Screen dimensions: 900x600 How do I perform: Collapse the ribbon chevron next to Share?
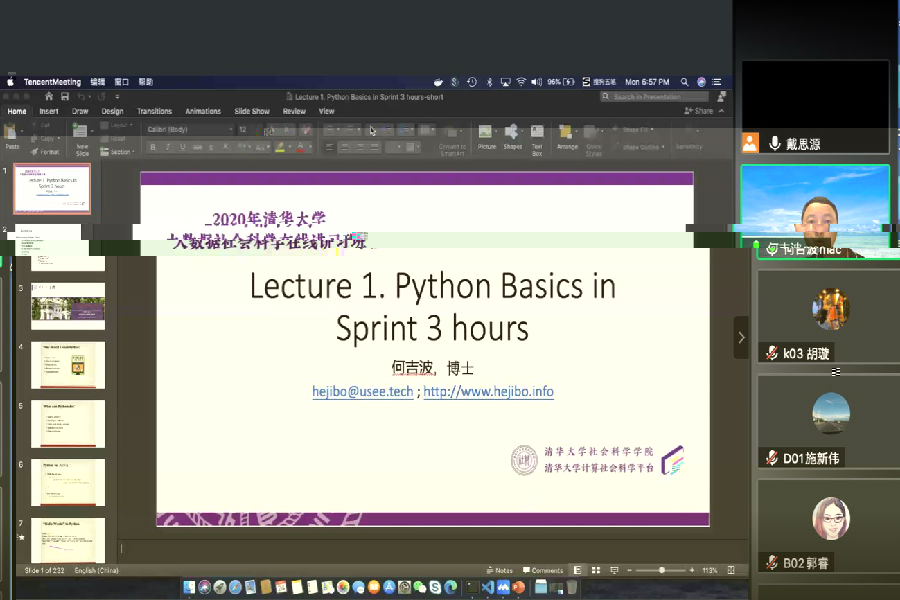[x=721, y=111]
